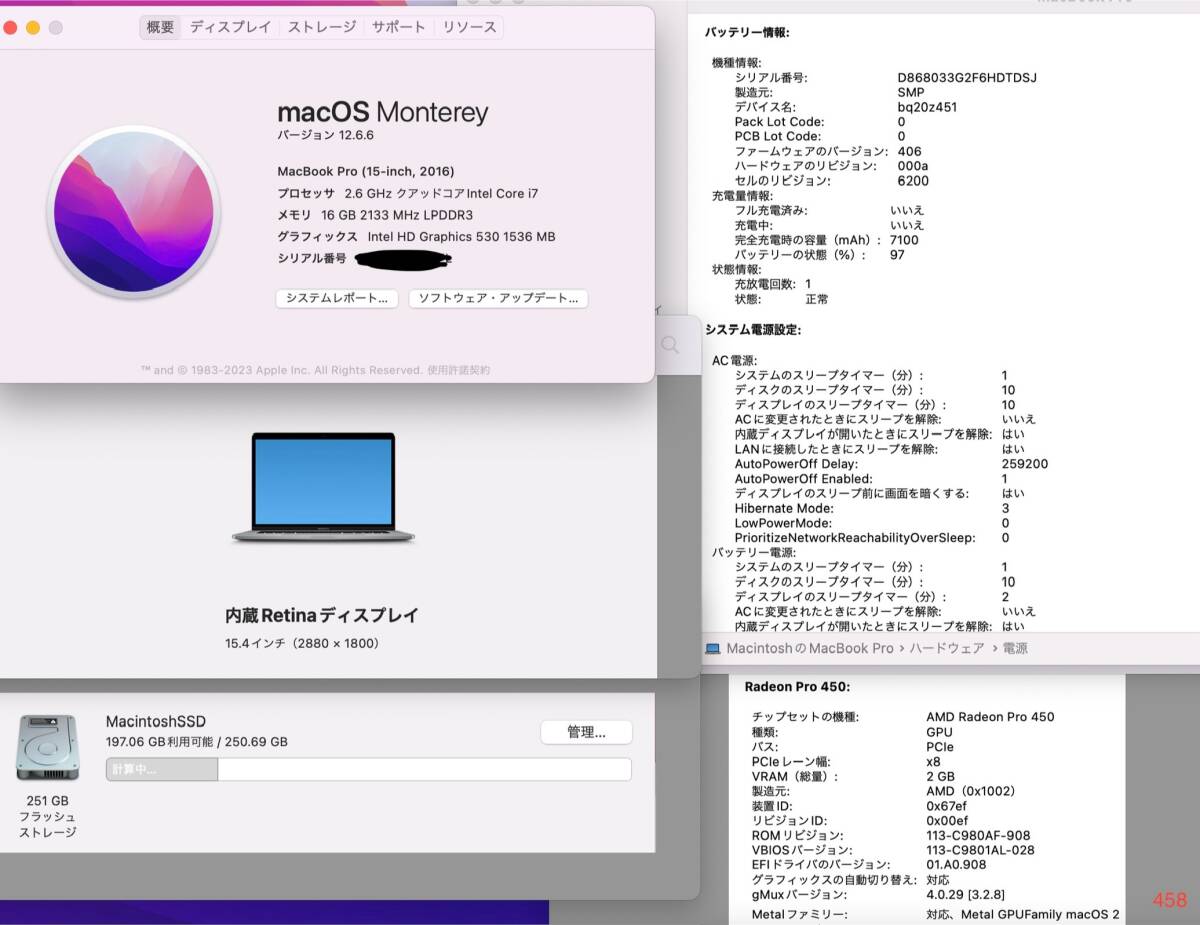
Task: Switch to the 概要 tab
Action: point(160,27)
